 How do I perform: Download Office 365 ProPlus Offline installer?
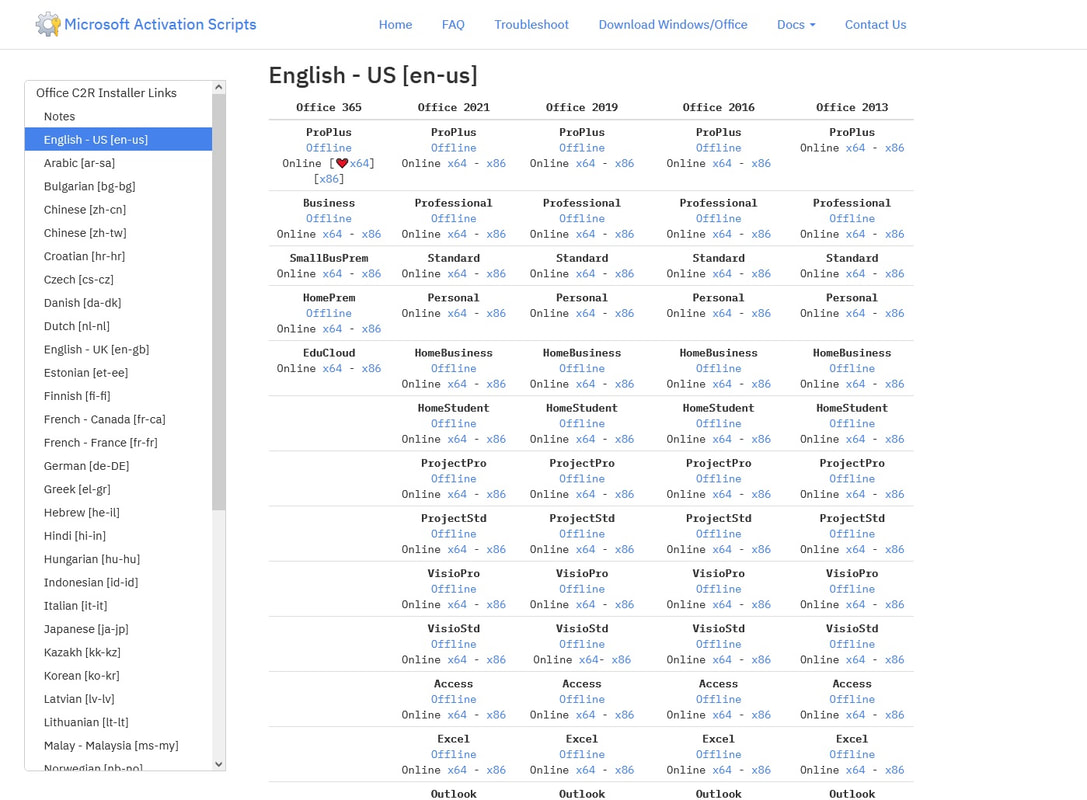coord(328,148)
